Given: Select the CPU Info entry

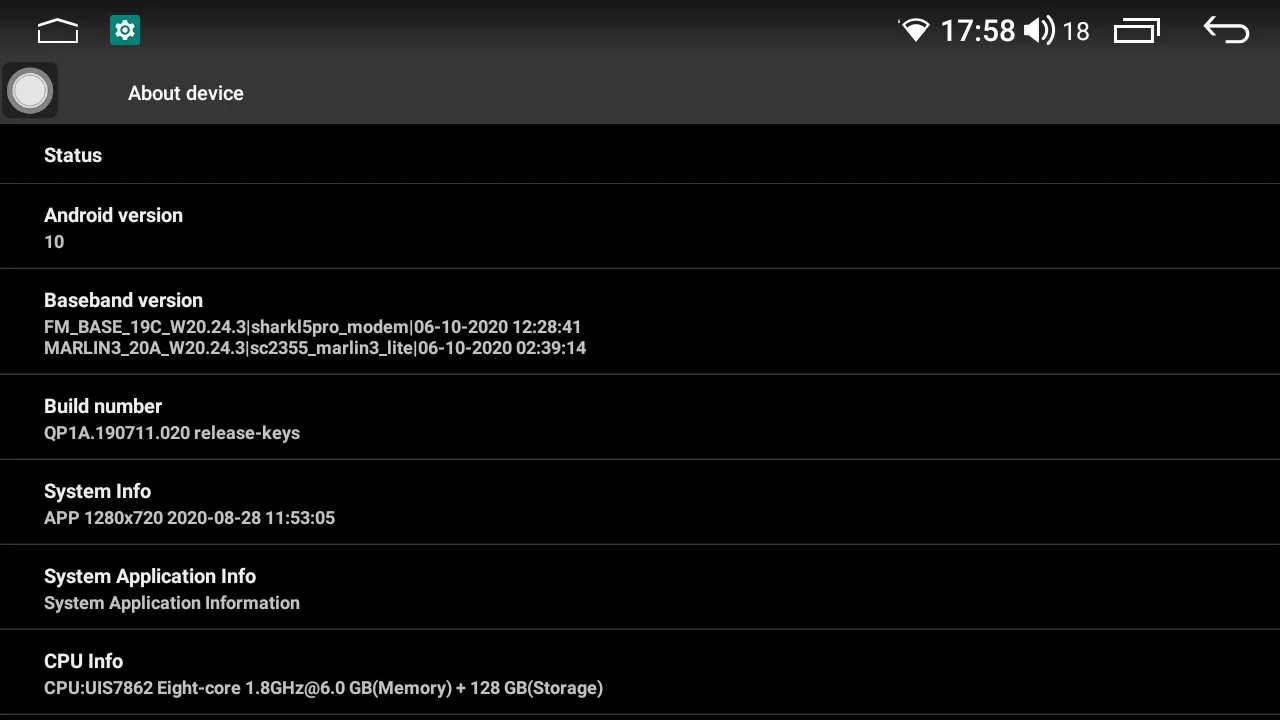Looking at the screenshot, I should pos(640,673).
